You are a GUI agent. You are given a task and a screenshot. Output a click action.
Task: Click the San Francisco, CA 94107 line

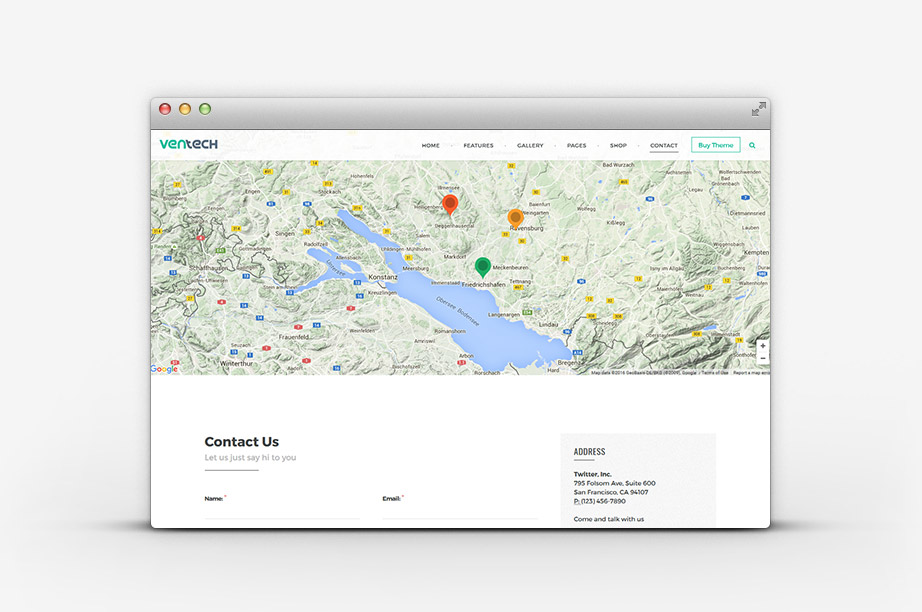coord(611,492)
